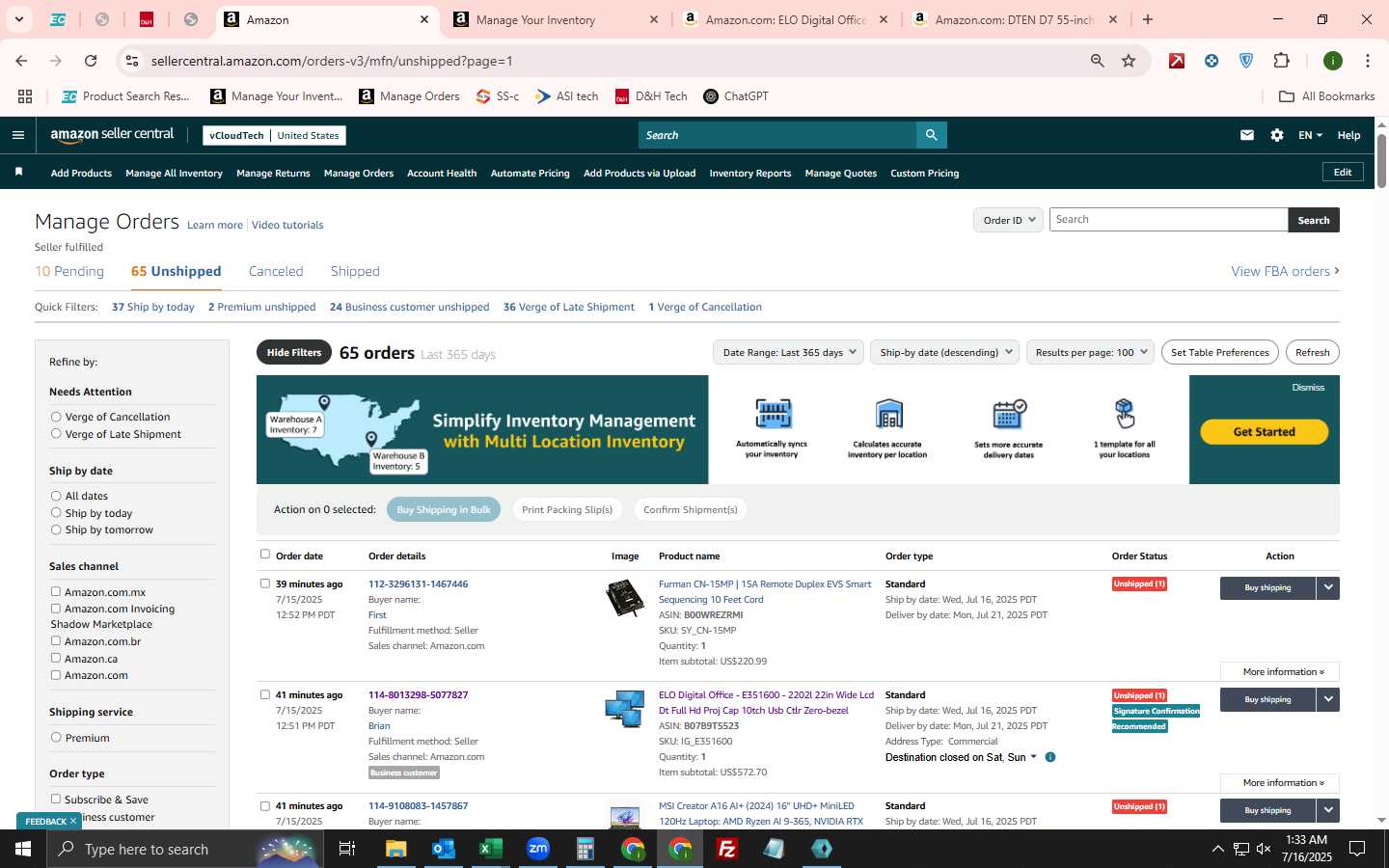
Task: Go back with the browser back arrow
Action: (21, 61)
